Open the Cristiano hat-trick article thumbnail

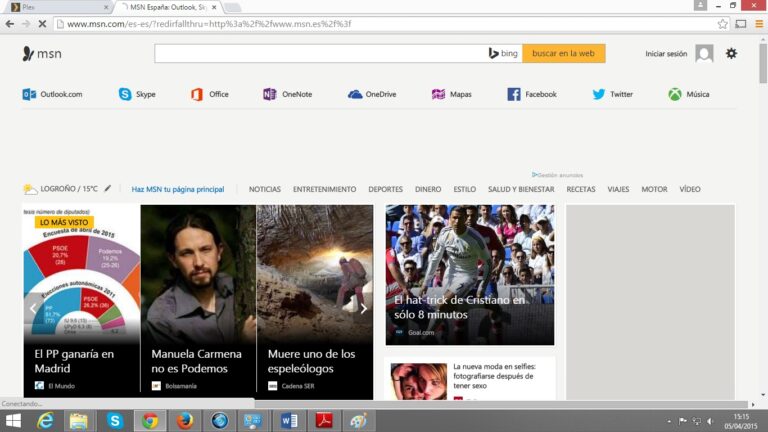[470, 275]
